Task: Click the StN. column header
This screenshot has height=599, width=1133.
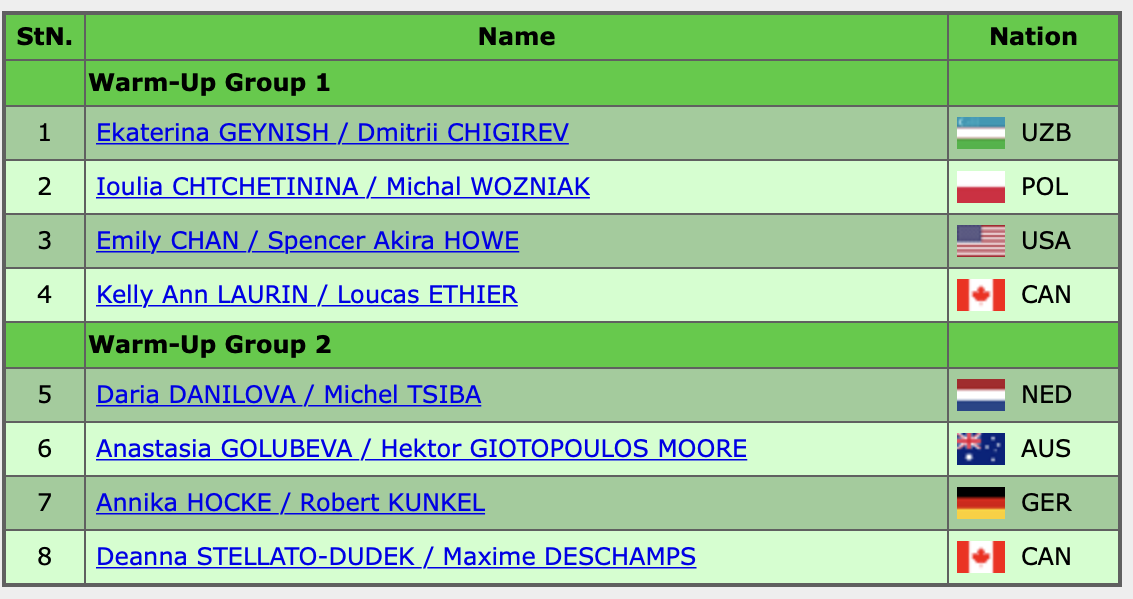Action: (45, 37)
